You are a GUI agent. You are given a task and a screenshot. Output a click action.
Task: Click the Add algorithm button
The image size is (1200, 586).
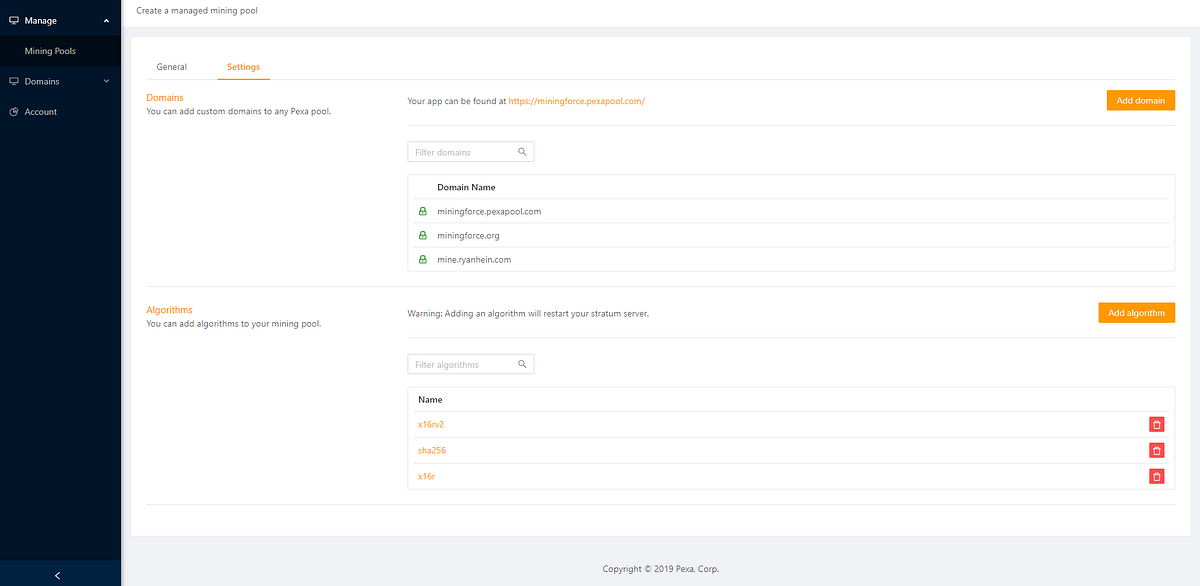tap(1137, 312)
